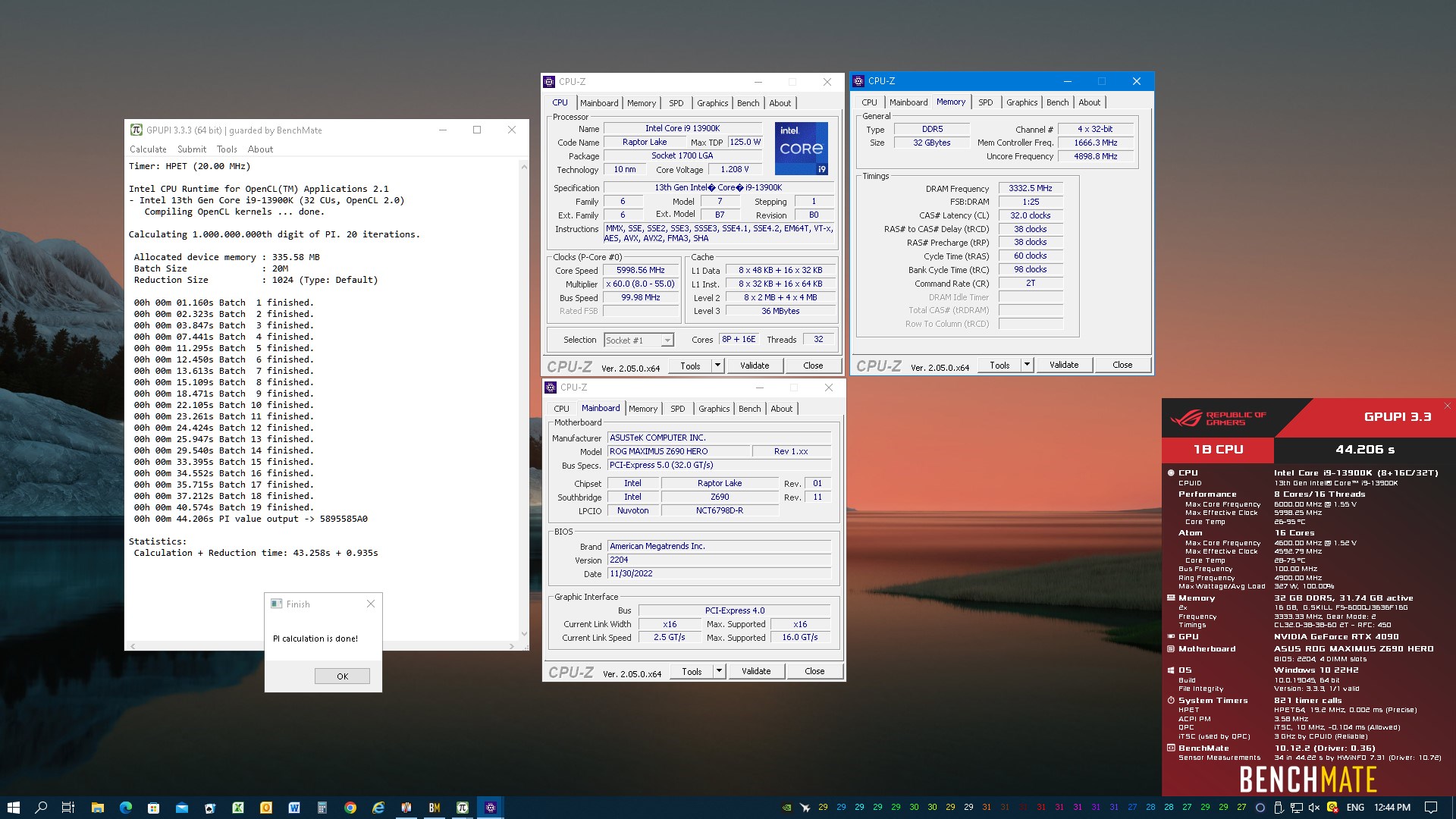Screen dimensions: 1456x819
Task: Click Tools button in CPU-Z Mainboard window
Action: pyautogui.click(x=692, y=671)
